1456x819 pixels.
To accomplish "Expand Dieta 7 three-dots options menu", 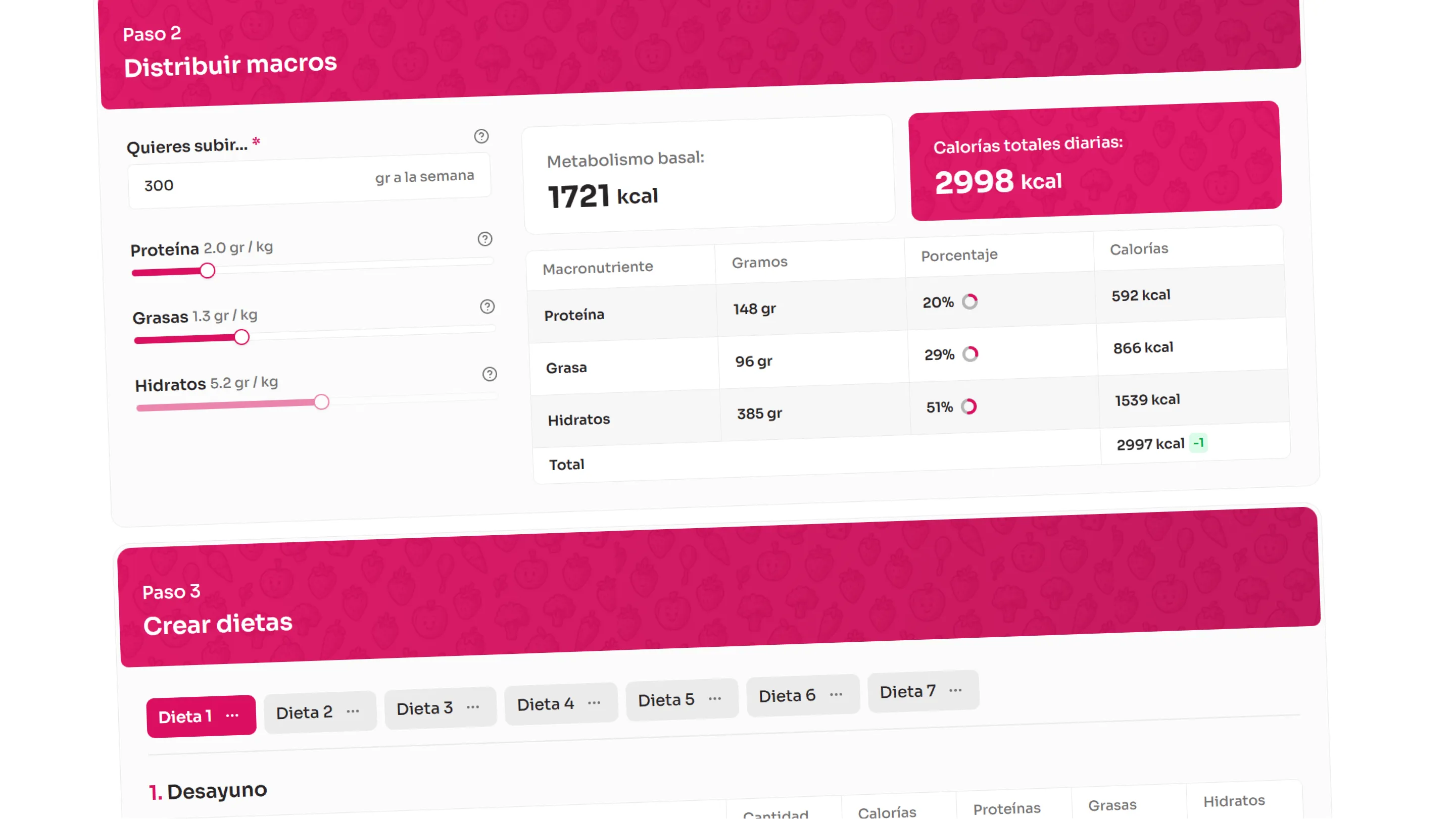I will coord(956,690).
